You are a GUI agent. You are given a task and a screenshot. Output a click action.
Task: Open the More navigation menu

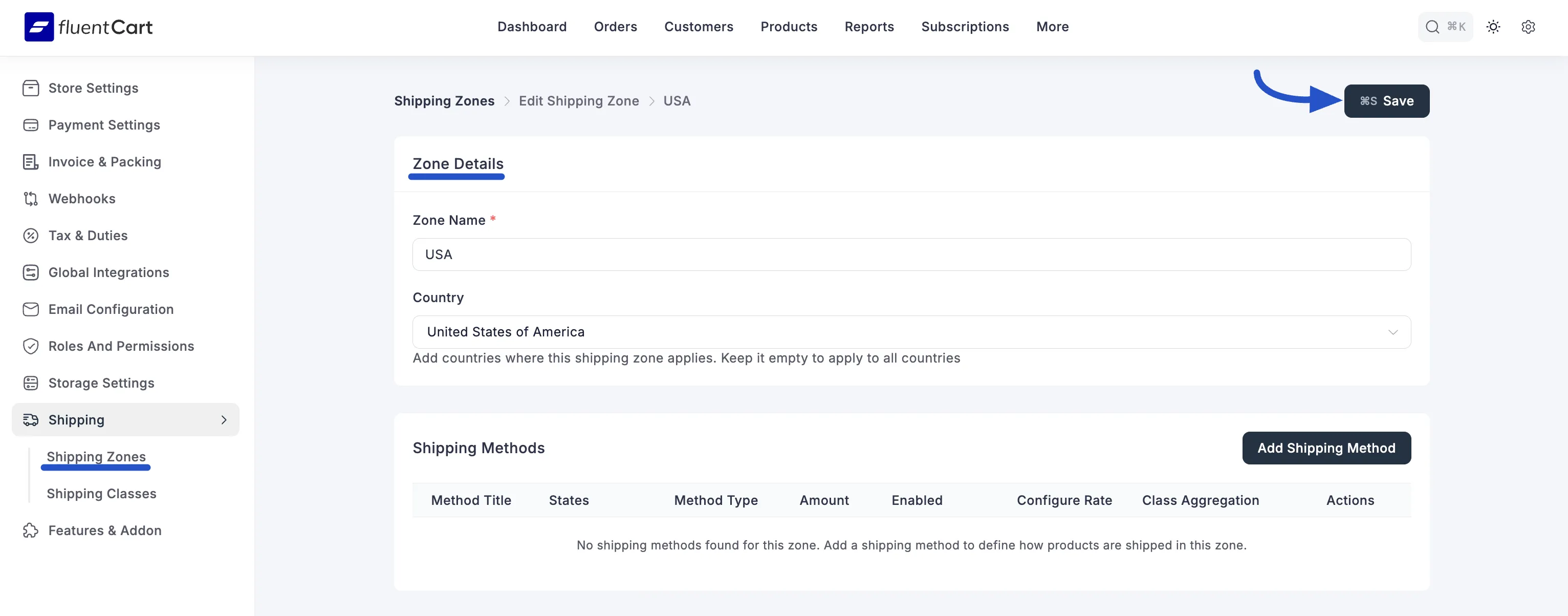[x=1052, y=26]
